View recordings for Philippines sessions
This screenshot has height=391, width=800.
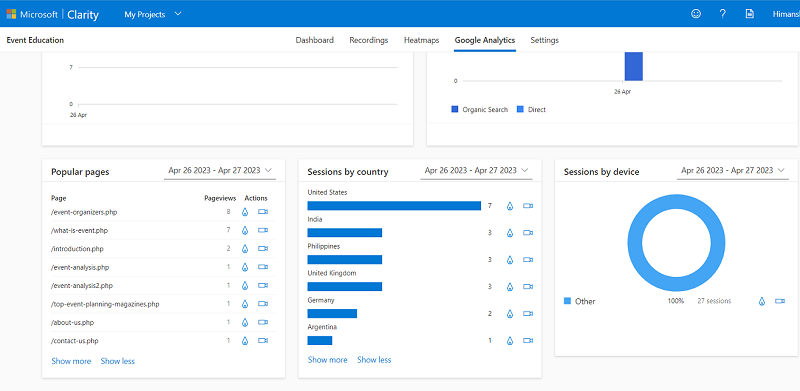click(x=528, y=259)
